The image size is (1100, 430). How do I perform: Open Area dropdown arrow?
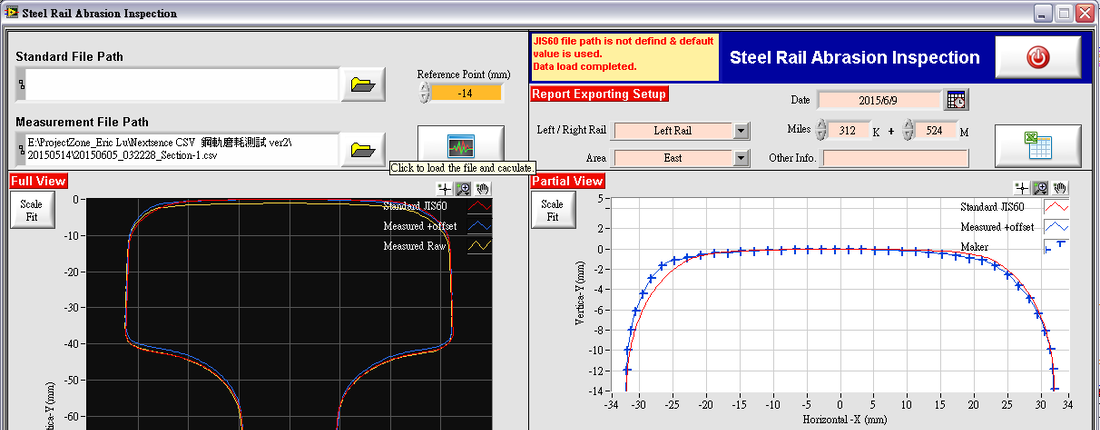[x=742, y=159]
